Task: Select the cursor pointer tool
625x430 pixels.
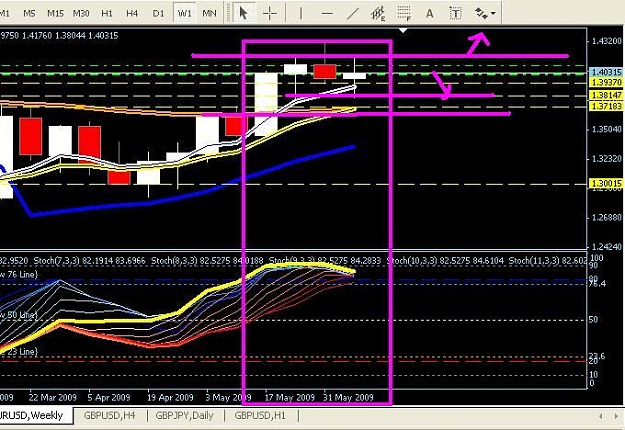Action: pos(243,13)
